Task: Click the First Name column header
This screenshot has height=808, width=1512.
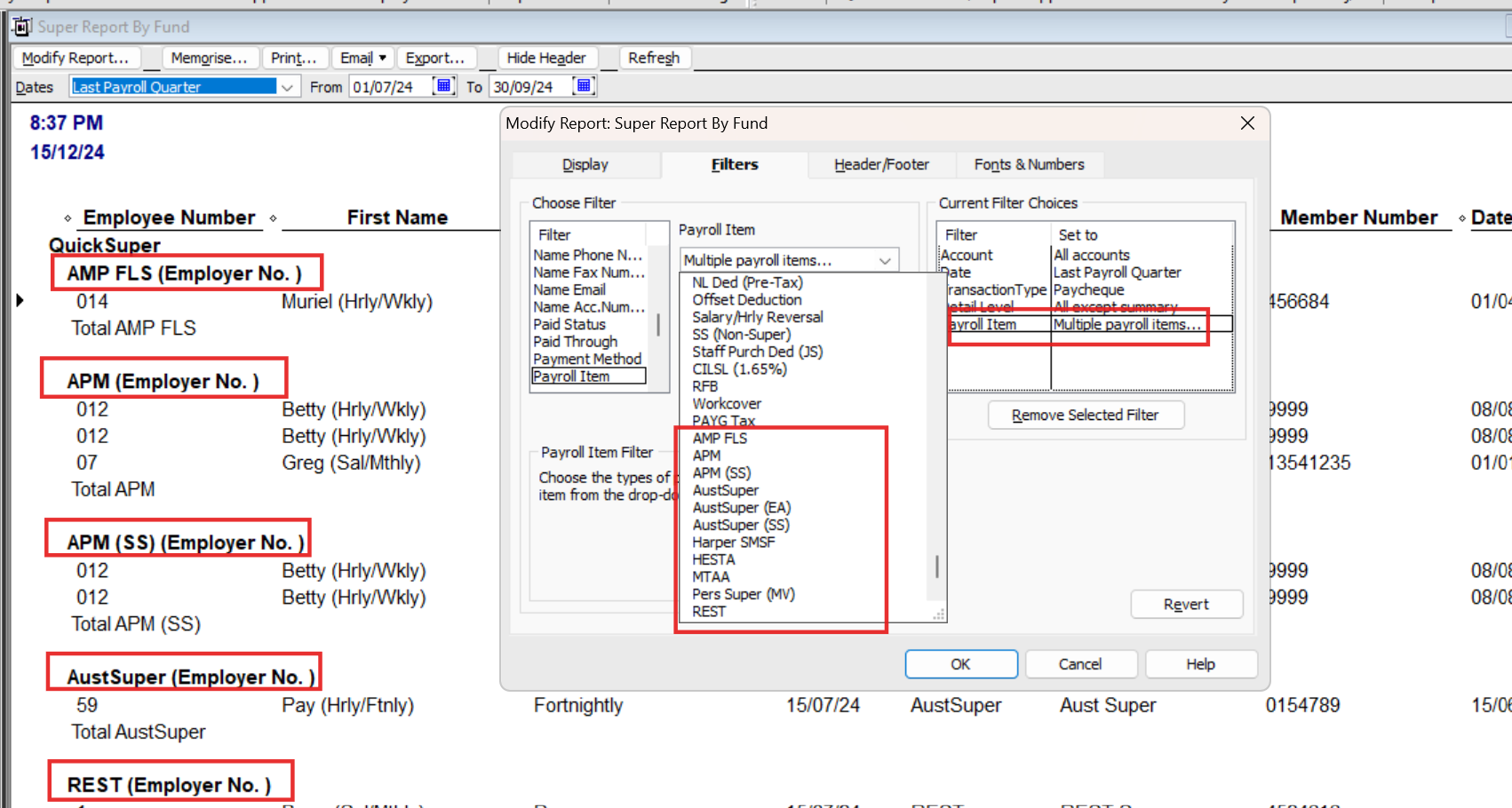Action: pyautogui.click(x=397, y=218)
